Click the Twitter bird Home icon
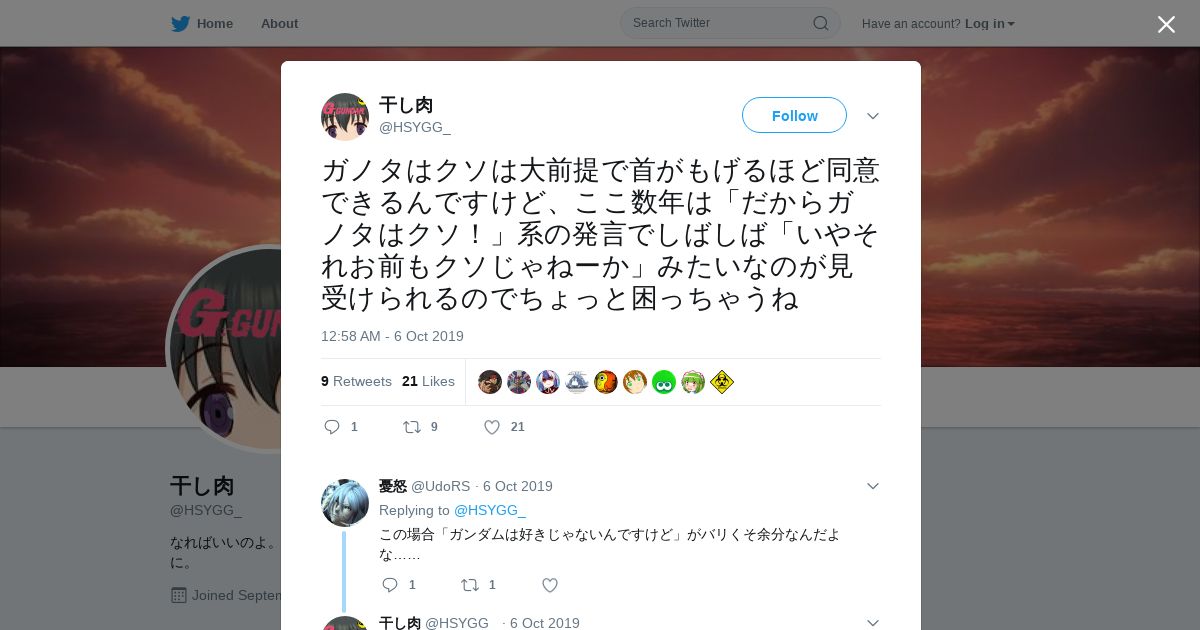This screenshot has height=630, width=1200. pyautogui.click(x=180, y=23)
